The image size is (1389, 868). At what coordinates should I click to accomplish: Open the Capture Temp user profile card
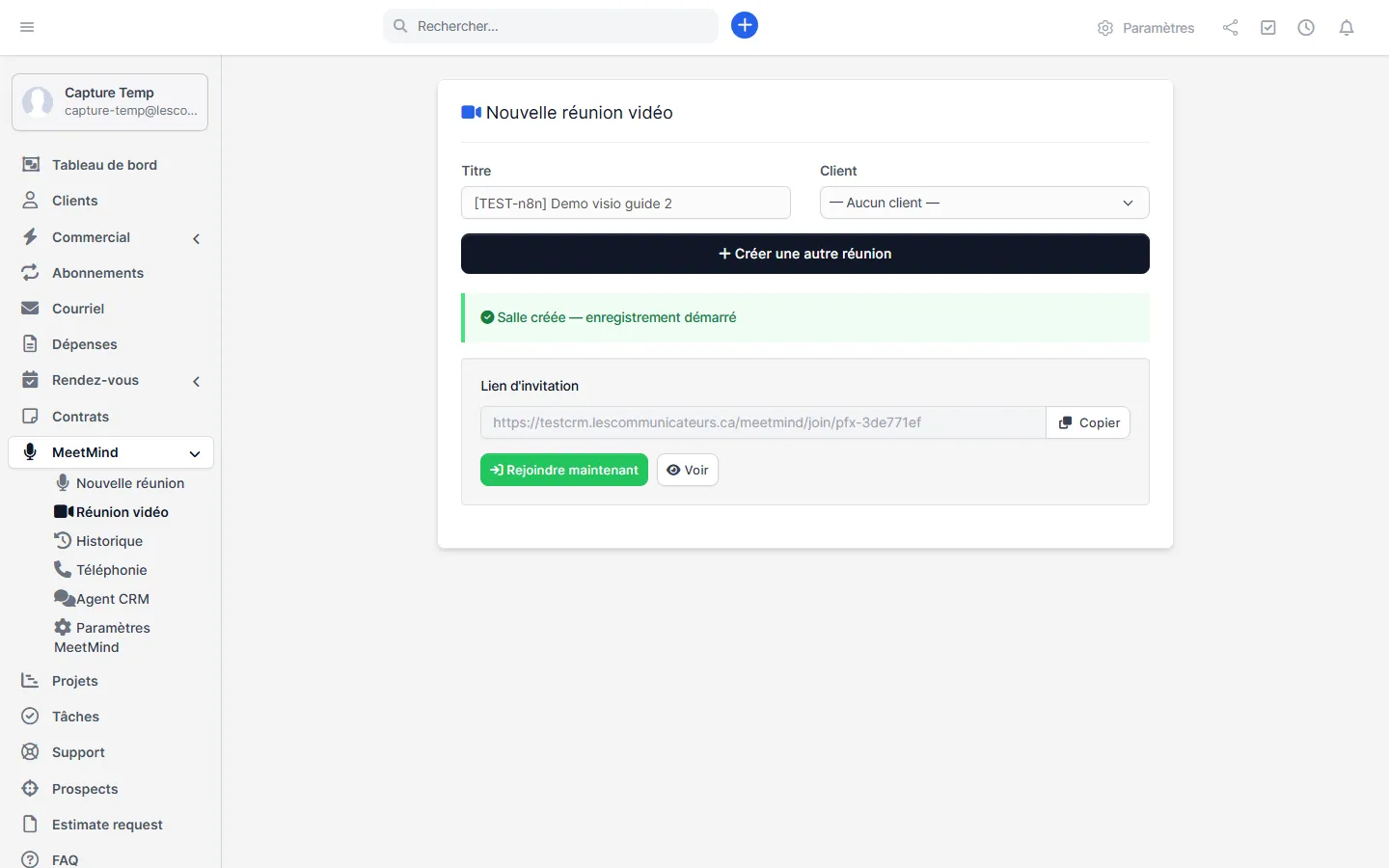110,101
